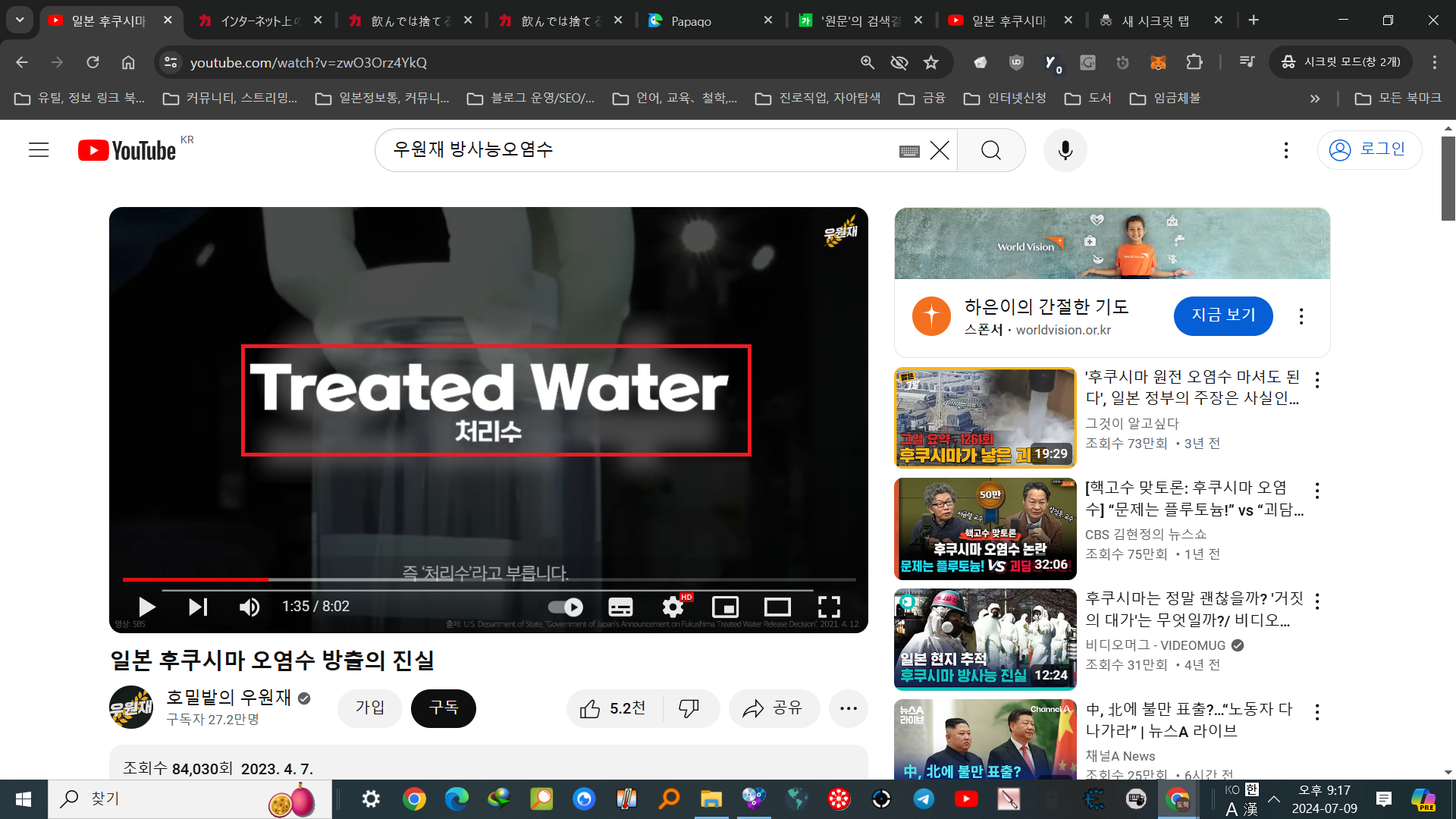Toggle the autoplay switch

click(x=566, y=607)
